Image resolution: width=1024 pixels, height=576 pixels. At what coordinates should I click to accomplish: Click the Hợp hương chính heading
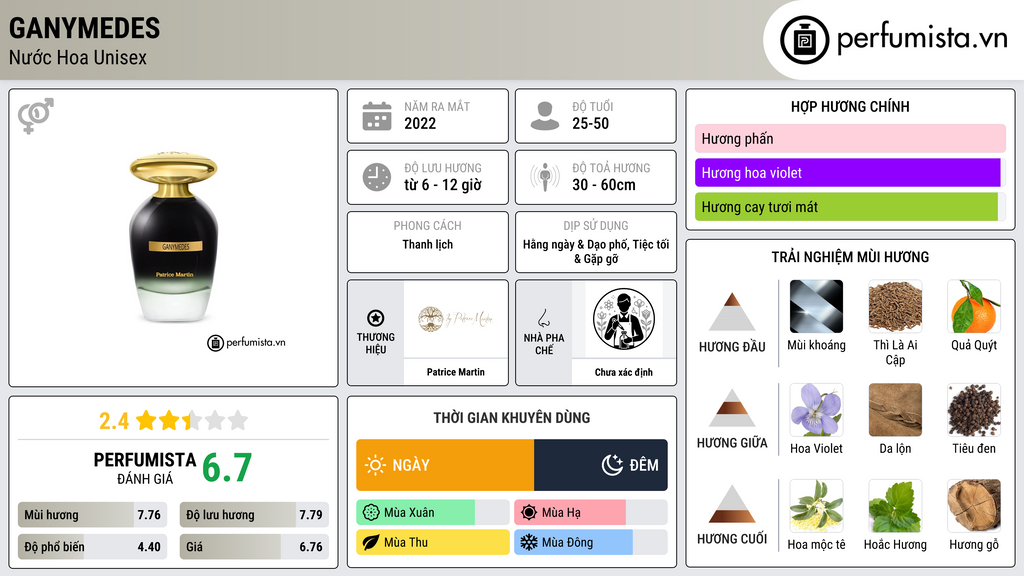coord(850,106)
